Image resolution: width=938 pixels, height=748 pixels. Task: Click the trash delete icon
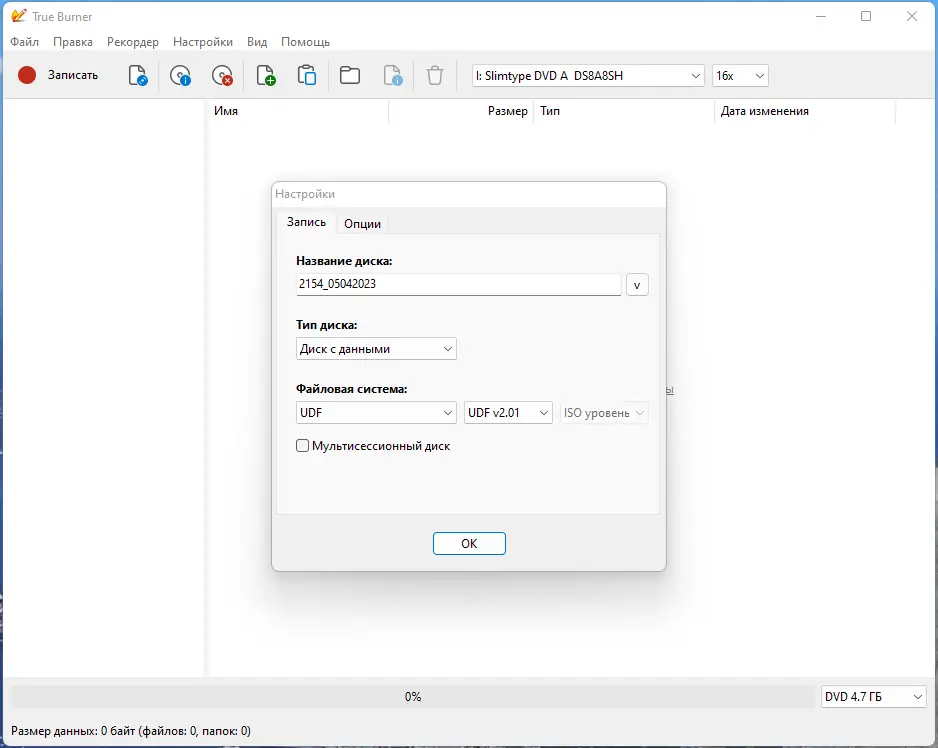tap(434, 75)
